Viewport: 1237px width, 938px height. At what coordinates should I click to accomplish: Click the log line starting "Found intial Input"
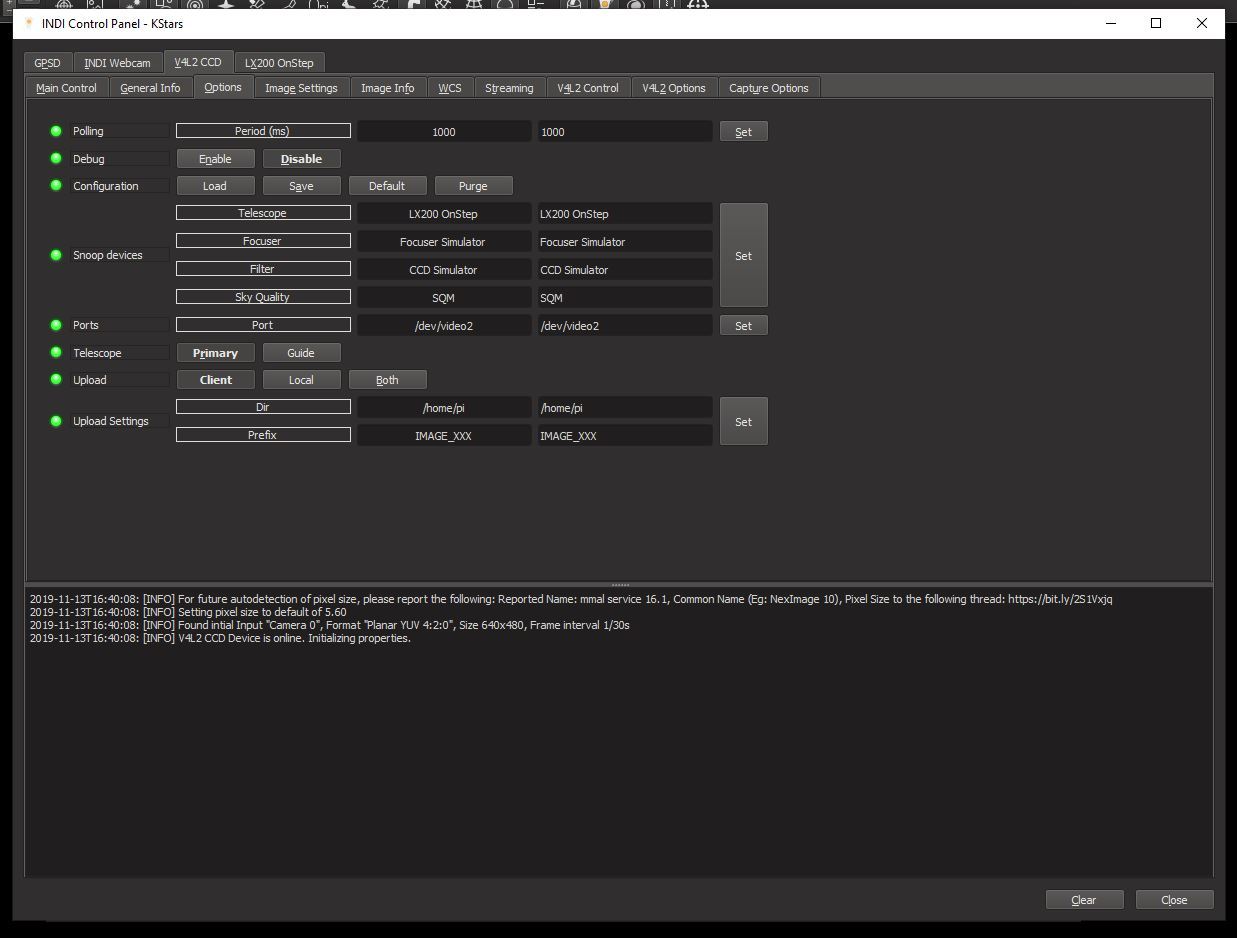pos(329,625)
